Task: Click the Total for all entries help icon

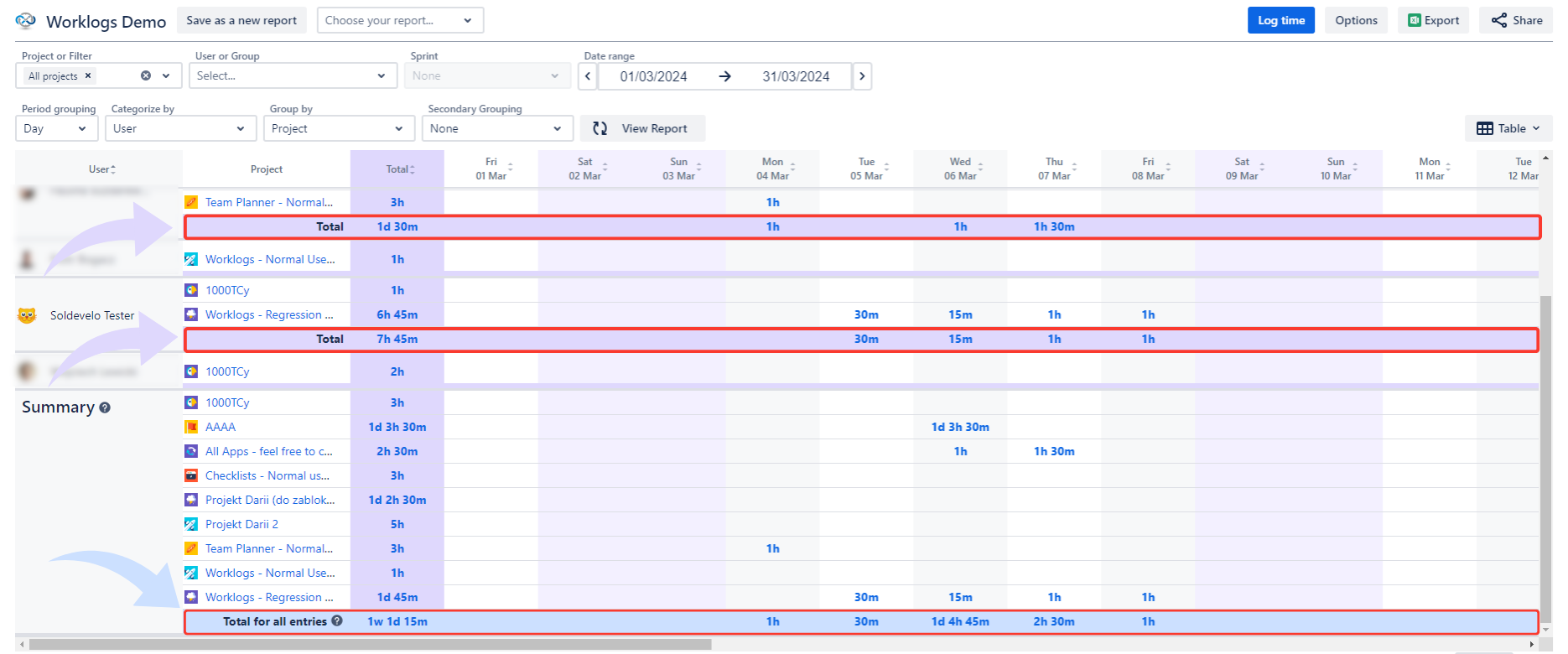Action: coord(337,621)
